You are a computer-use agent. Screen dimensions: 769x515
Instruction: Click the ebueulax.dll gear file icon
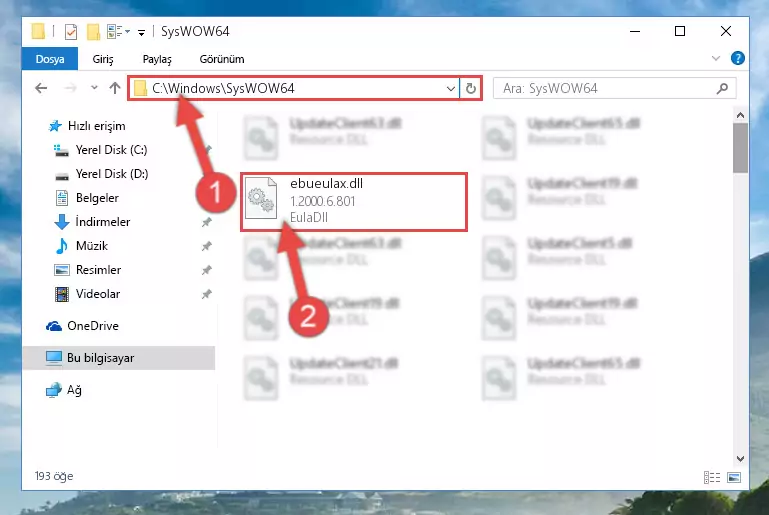point(261,198)
